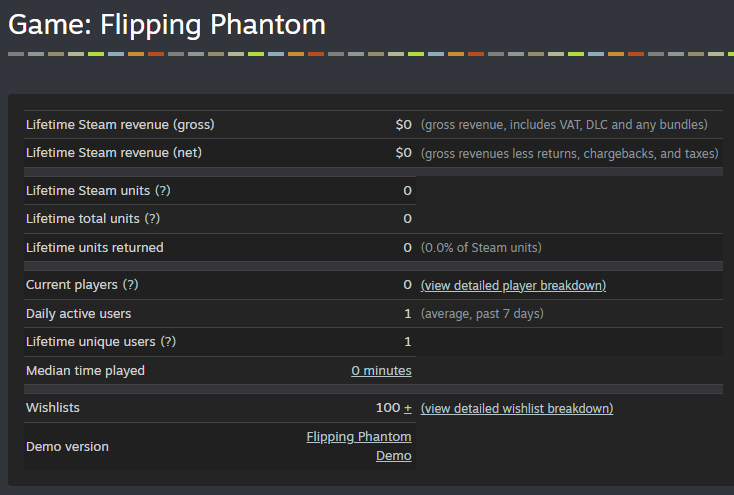
Task: Click the Demo version row label
Action: [x=67, y=446]
